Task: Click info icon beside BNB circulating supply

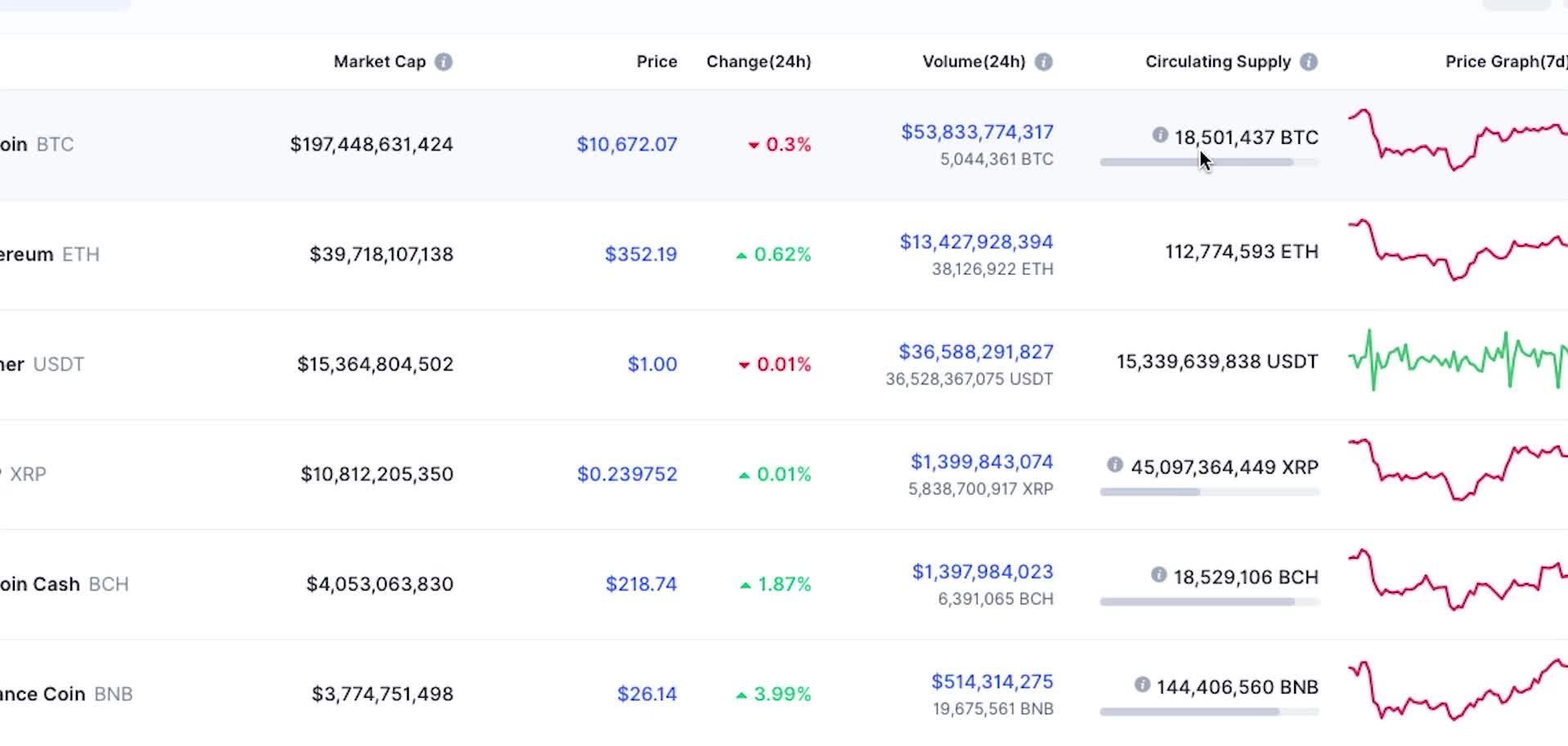Action: point(1141,685)
